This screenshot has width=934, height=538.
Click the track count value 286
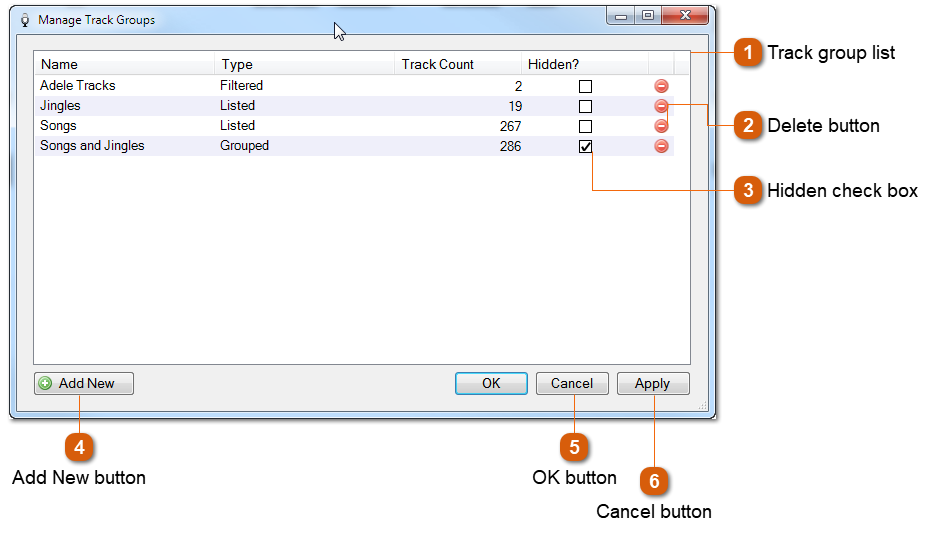(x=510, y=147)
